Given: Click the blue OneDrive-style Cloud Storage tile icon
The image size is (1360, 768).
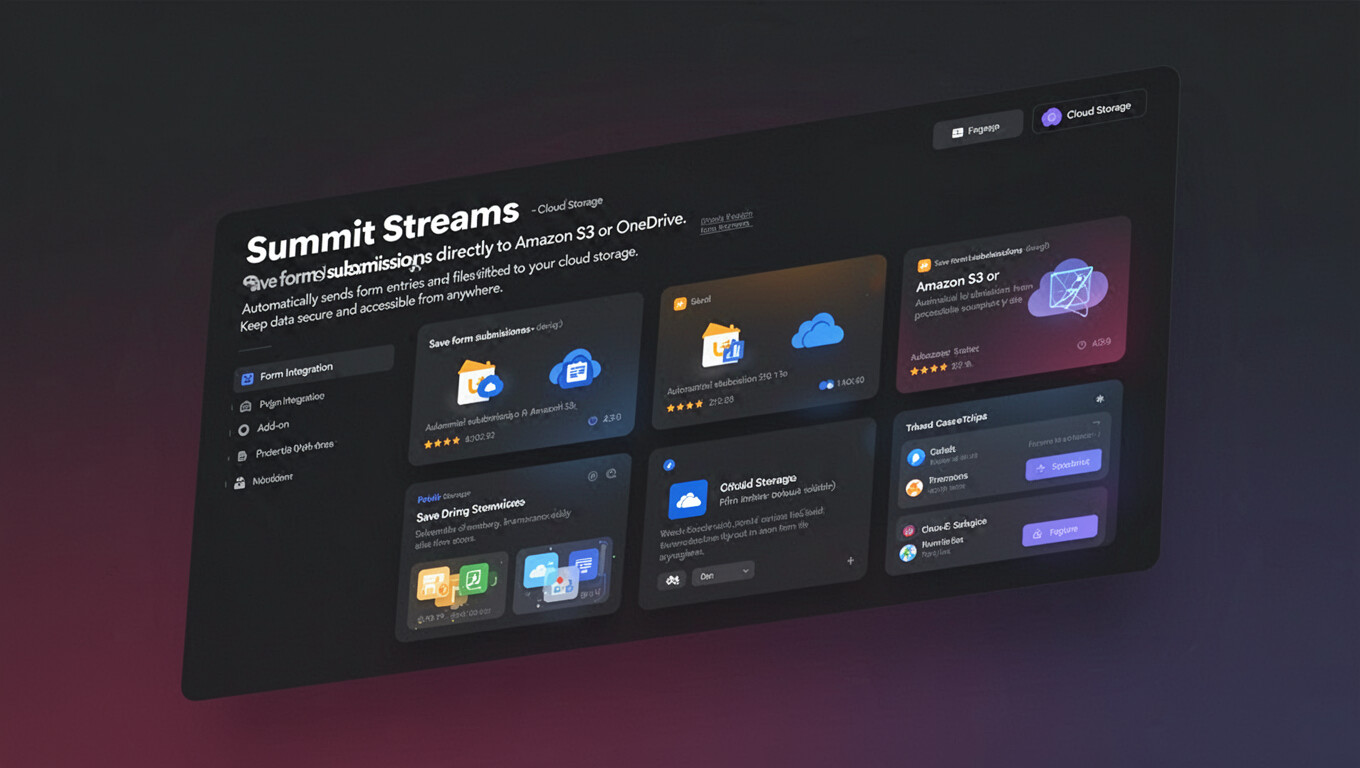Looking at the screenshot, I should pyautogui.click(x=688, y=499).
